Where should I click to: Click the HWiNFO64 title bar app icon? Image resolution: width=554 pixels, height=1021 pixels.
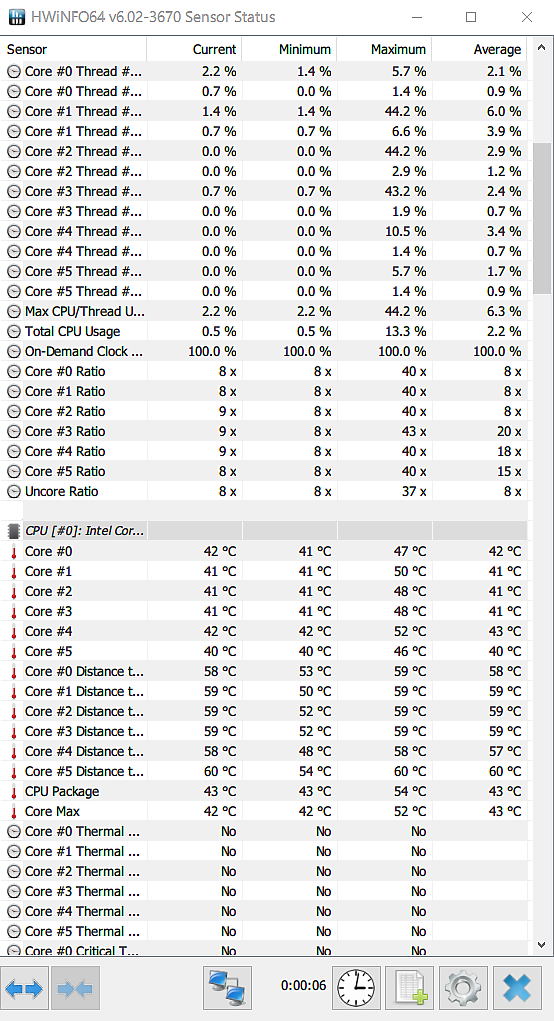(18, 17)
